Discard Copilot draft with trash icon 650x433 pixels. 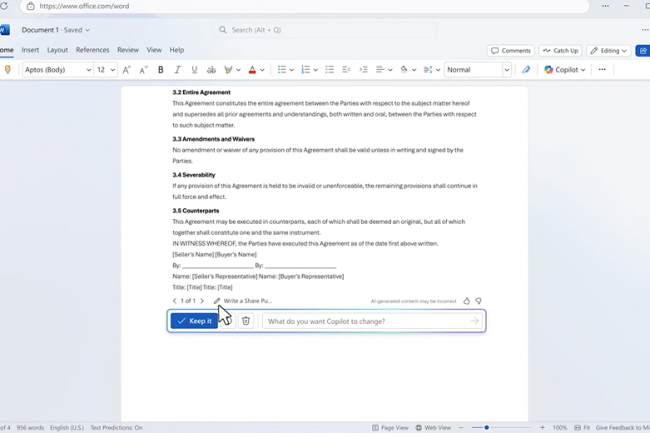246,321
